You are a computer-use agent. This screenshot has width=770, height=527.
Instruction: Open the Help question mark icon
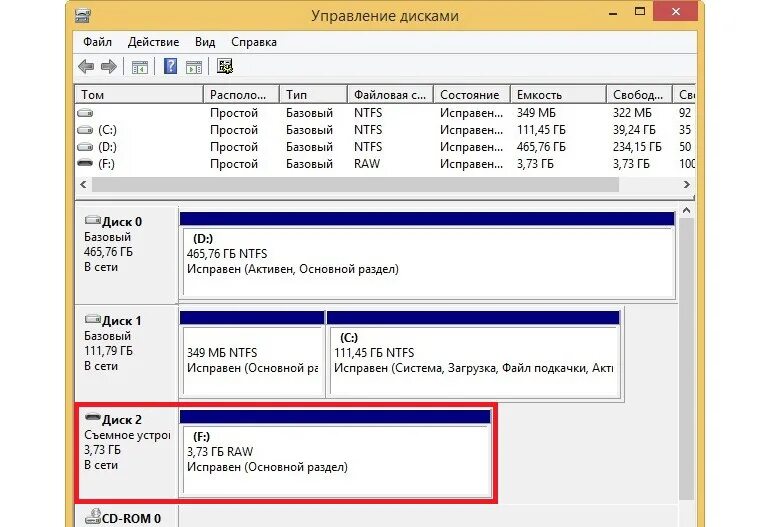coord(170,66)
